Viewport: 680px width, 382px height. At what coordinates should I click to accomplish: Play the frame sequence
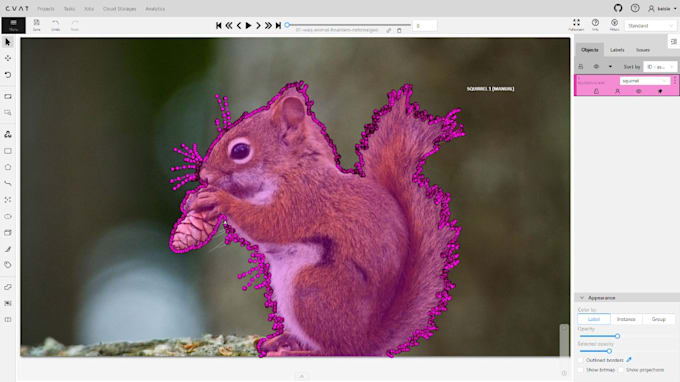[248, 26]
